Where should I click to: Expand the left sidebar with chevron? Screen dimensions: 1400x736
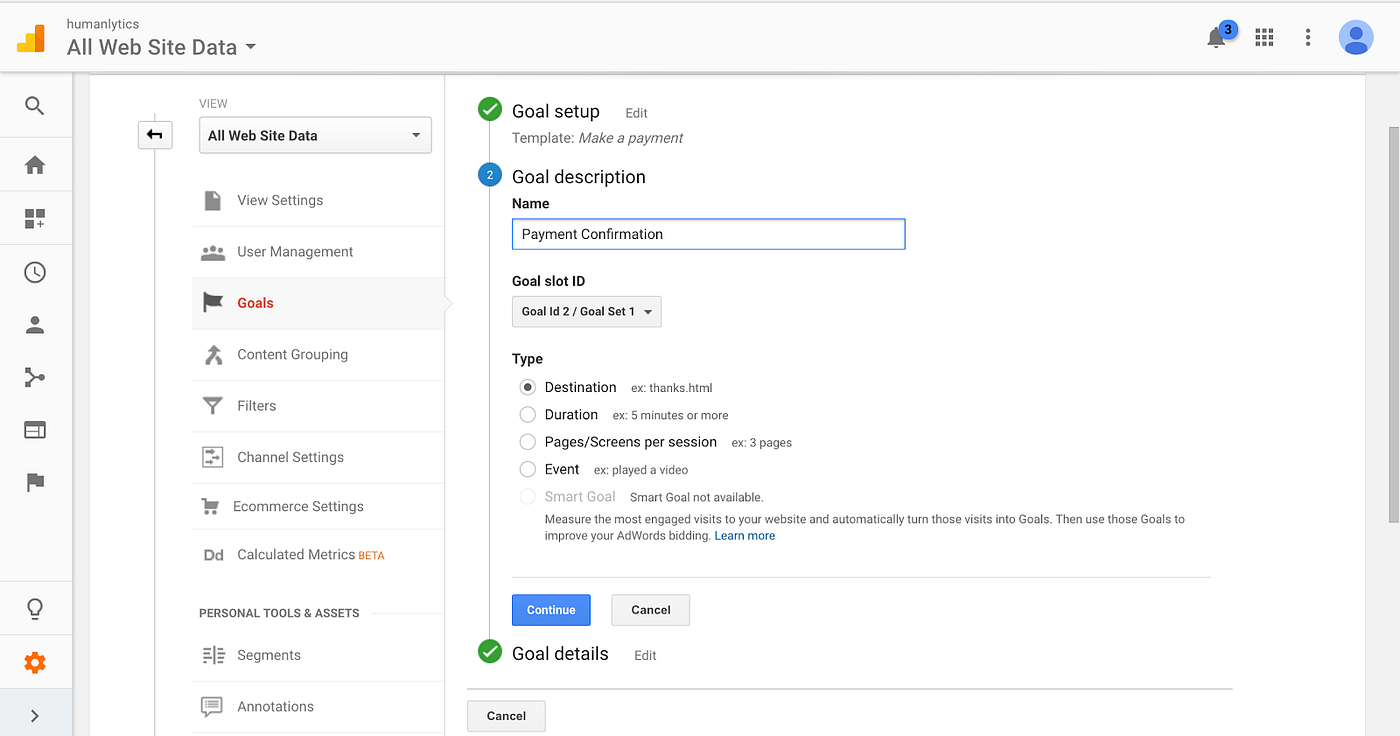click(x=35, y=715)
